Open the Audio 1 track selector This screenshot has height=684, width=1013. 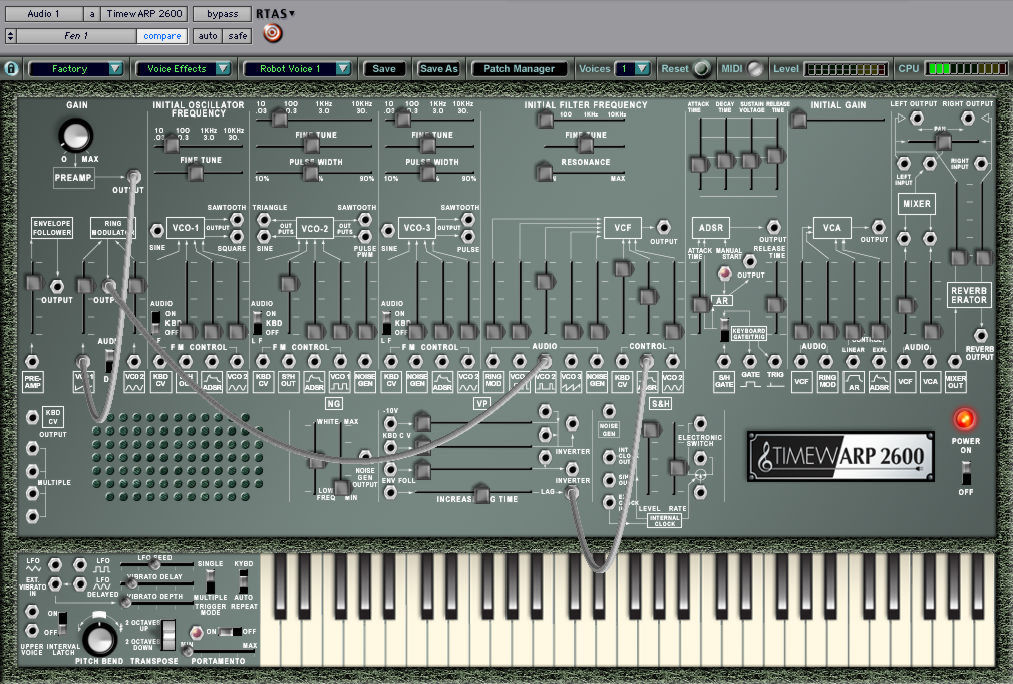(x=44, y=14)
